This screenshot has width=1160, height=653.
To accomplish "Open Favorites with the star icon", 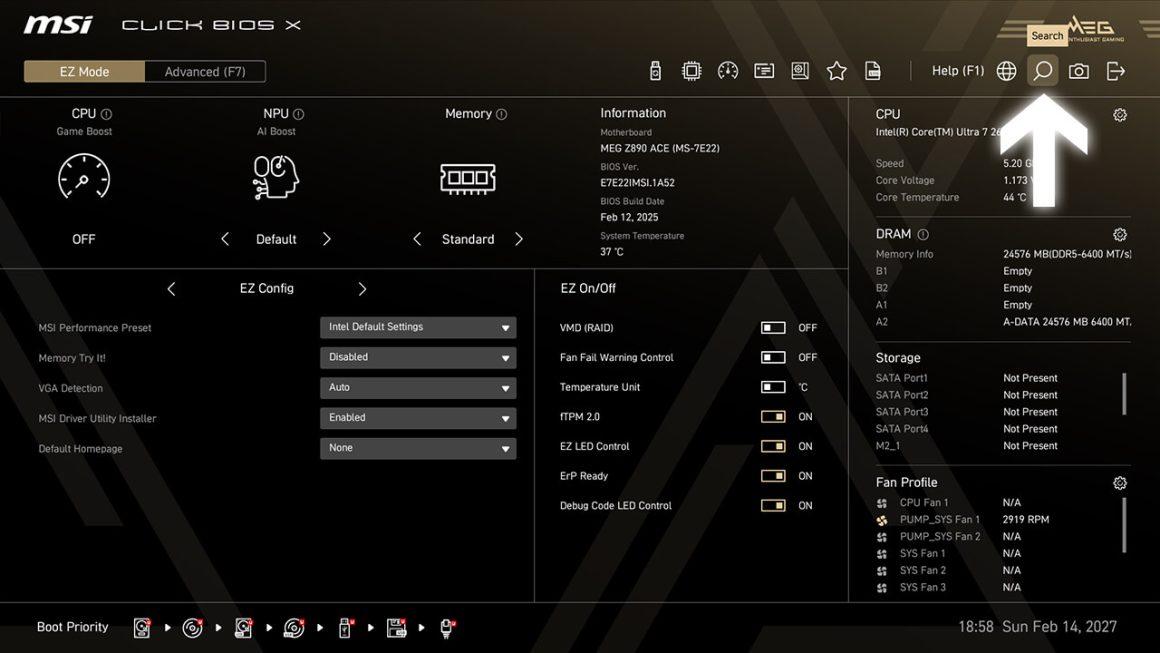I will (x=837, y=71).
